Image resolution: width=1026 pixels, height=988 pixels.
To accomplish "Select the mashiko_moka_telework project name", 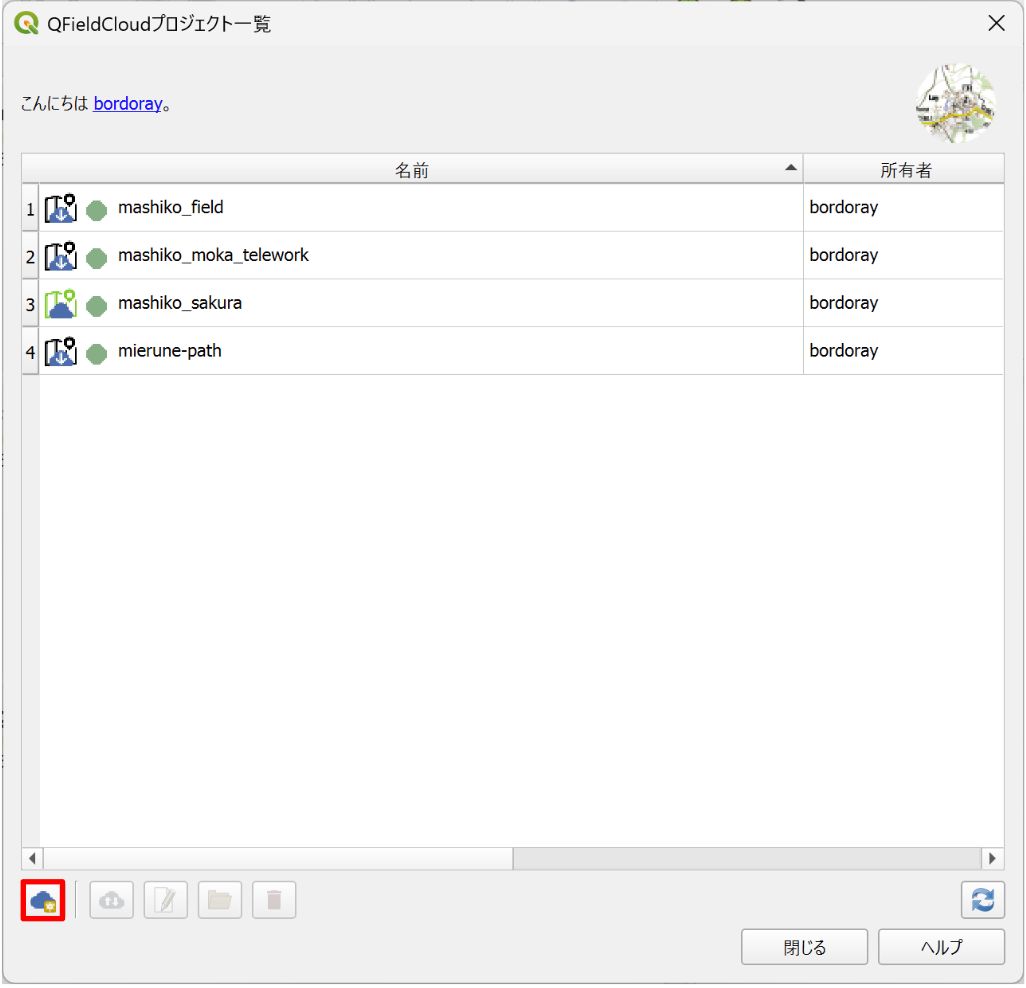I will [213, 255].
